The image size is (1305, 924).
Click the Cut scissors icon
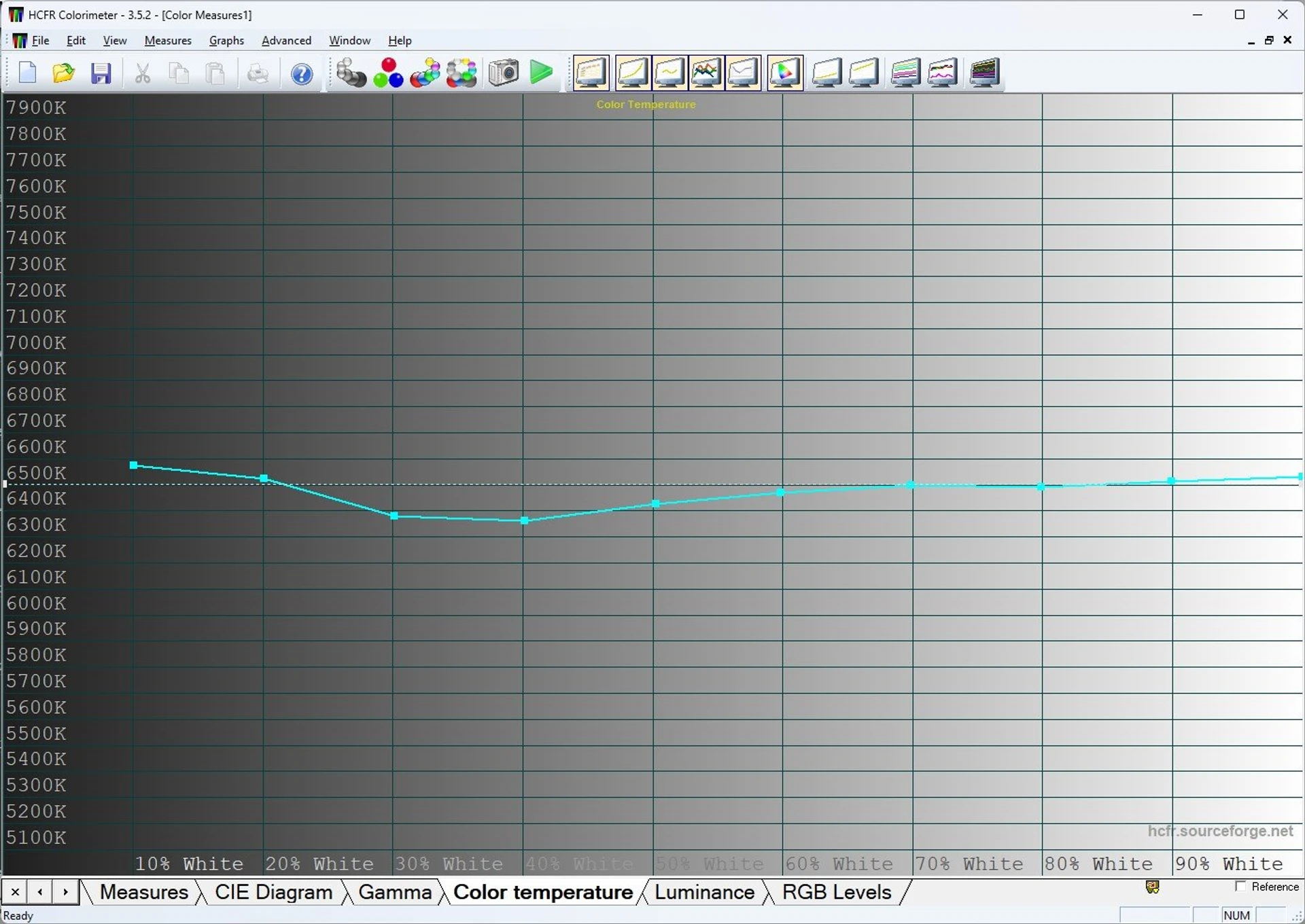point(143,73)
